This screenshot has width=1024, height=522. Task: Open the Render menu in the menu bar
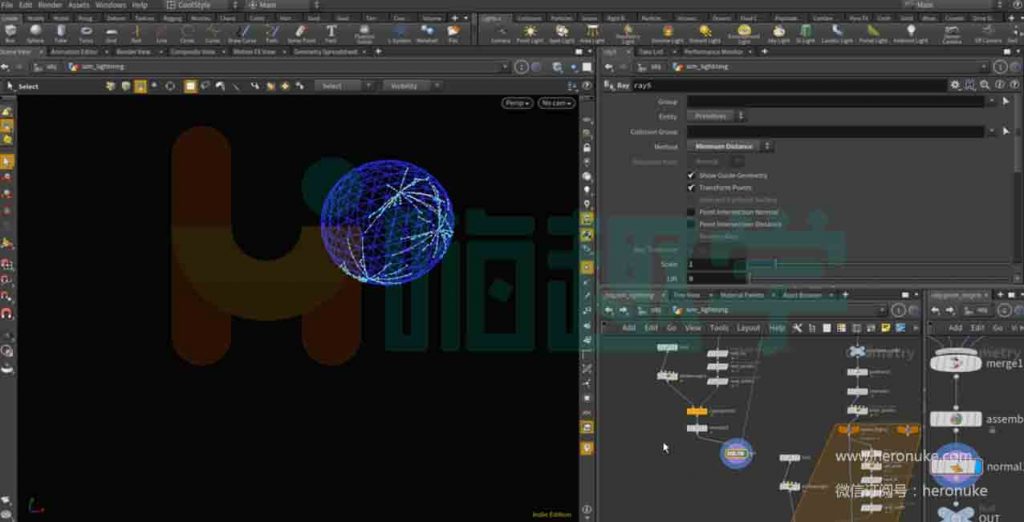[50, 5]
